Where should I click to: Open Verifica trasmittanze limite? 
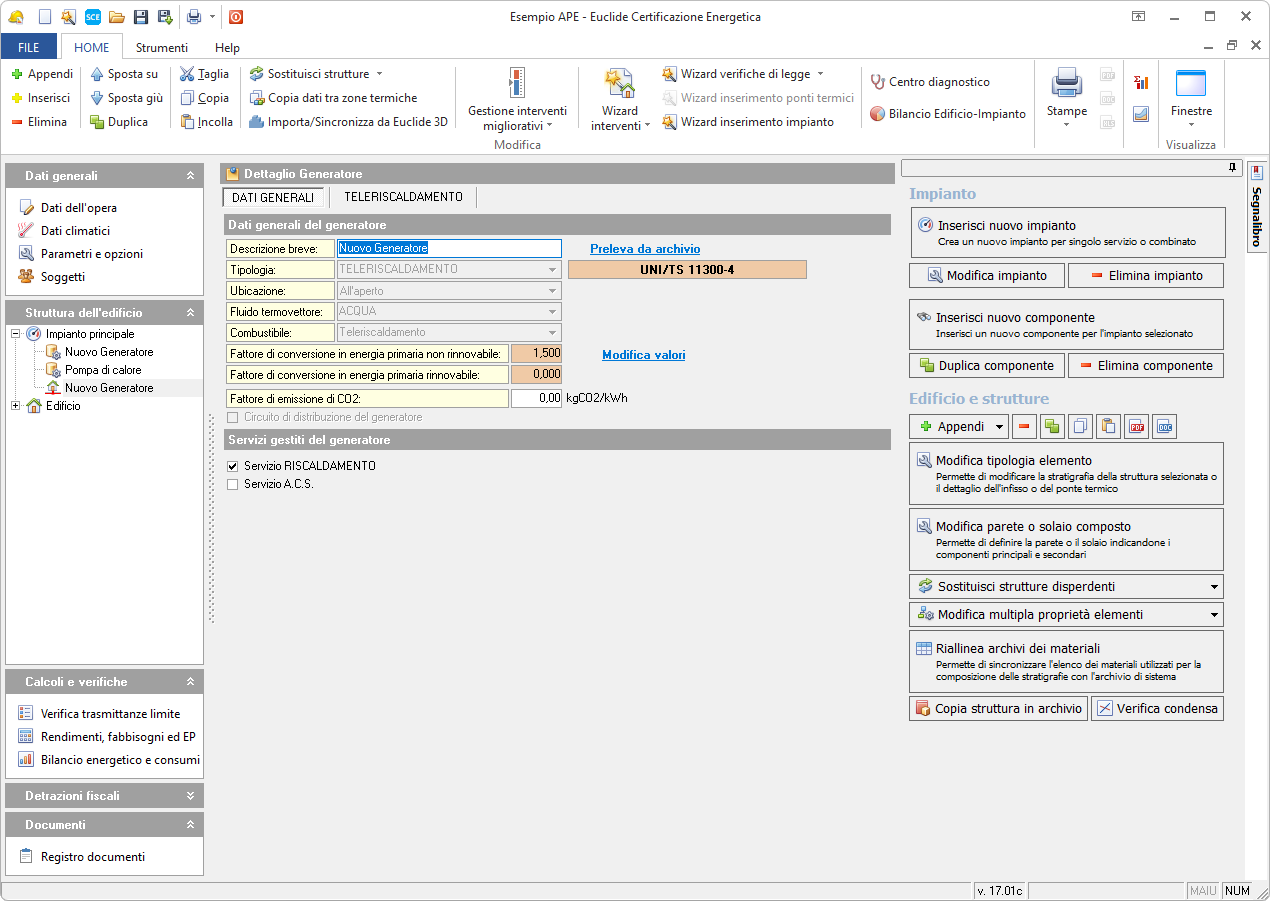tap(110, 714)
